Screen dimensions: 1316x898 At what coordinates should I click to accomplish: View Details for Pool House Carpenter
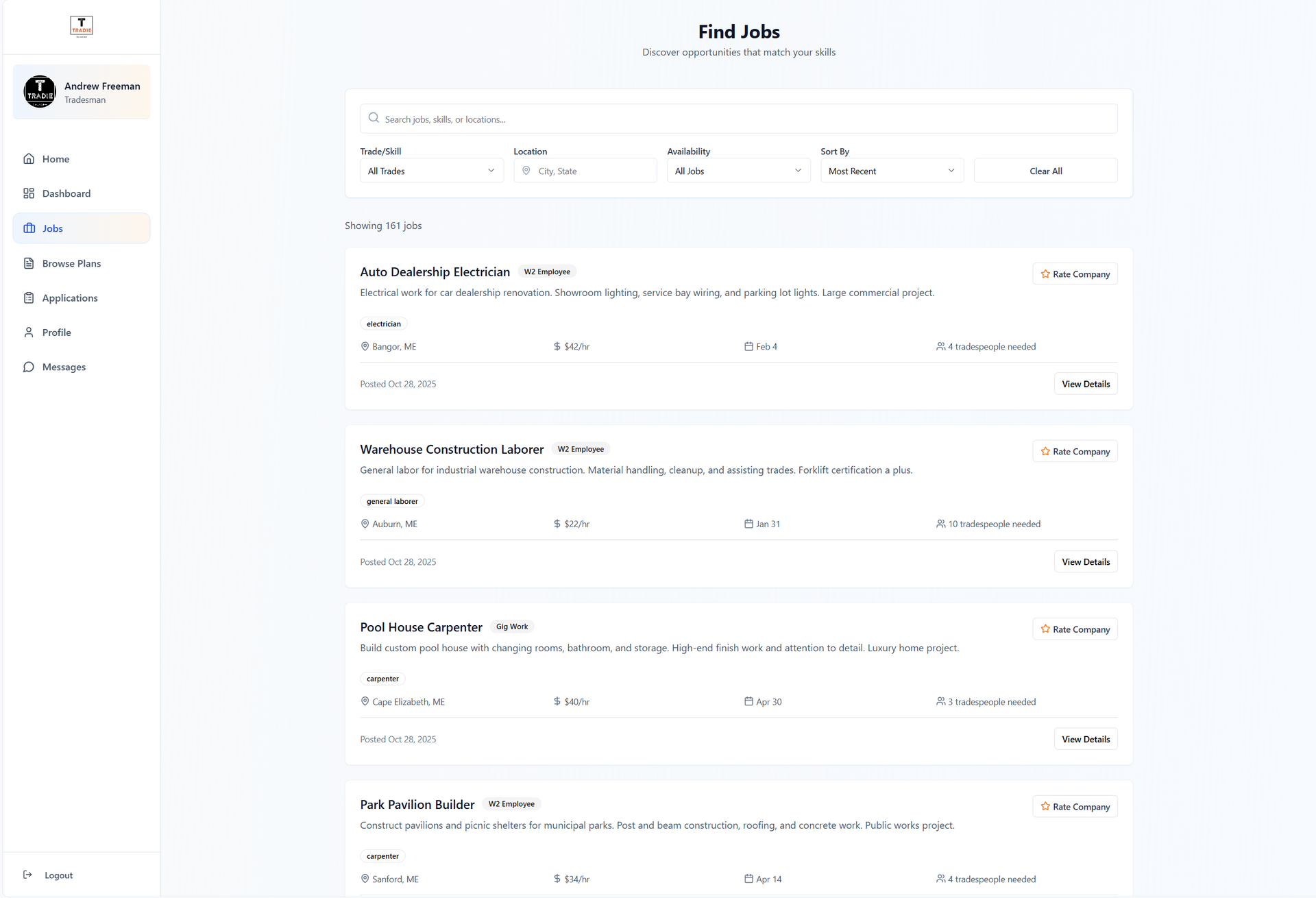point(1085,739)
